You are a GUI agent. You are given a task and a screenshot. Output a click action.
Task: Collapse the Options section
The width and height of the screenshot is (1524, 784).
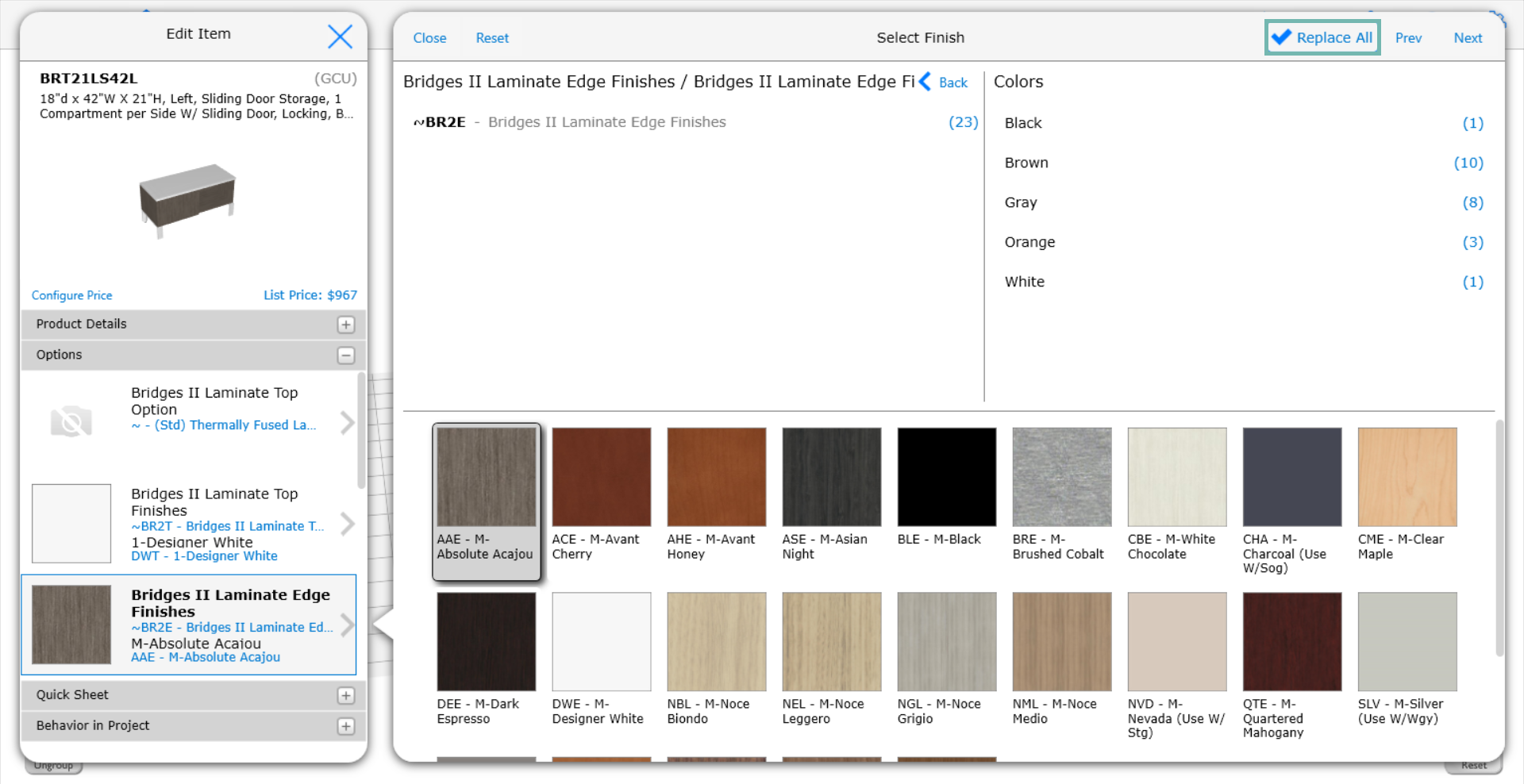tap(346, 355)
